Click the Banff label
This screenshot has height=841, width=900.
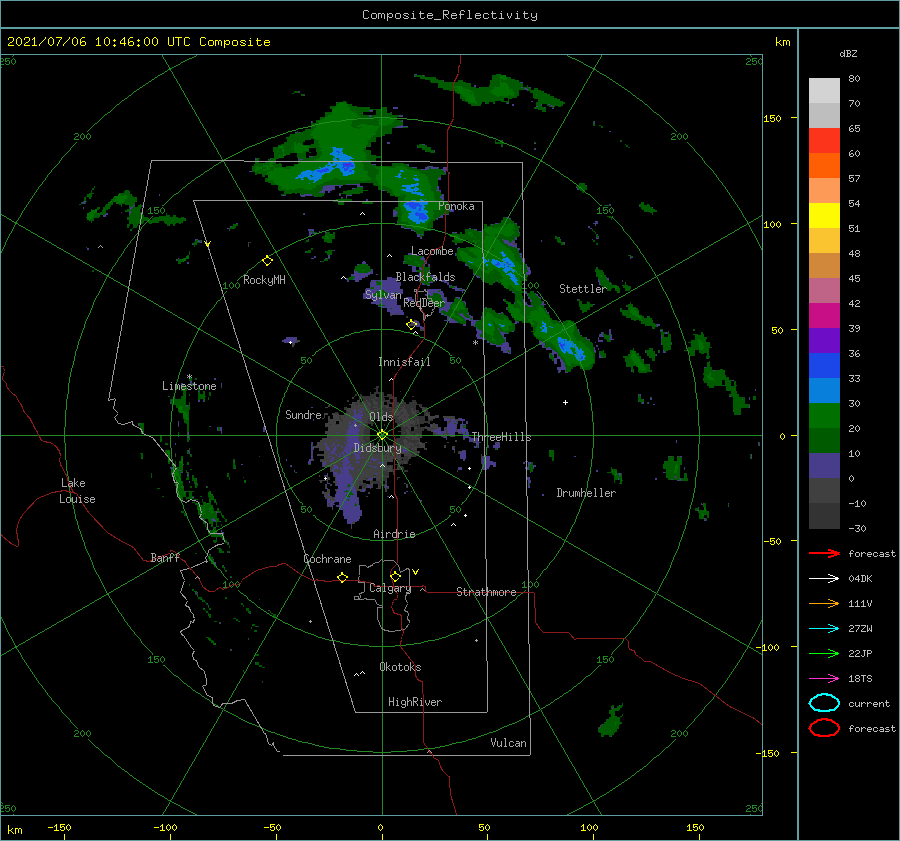pyautogui.click(x=165, y=557)
